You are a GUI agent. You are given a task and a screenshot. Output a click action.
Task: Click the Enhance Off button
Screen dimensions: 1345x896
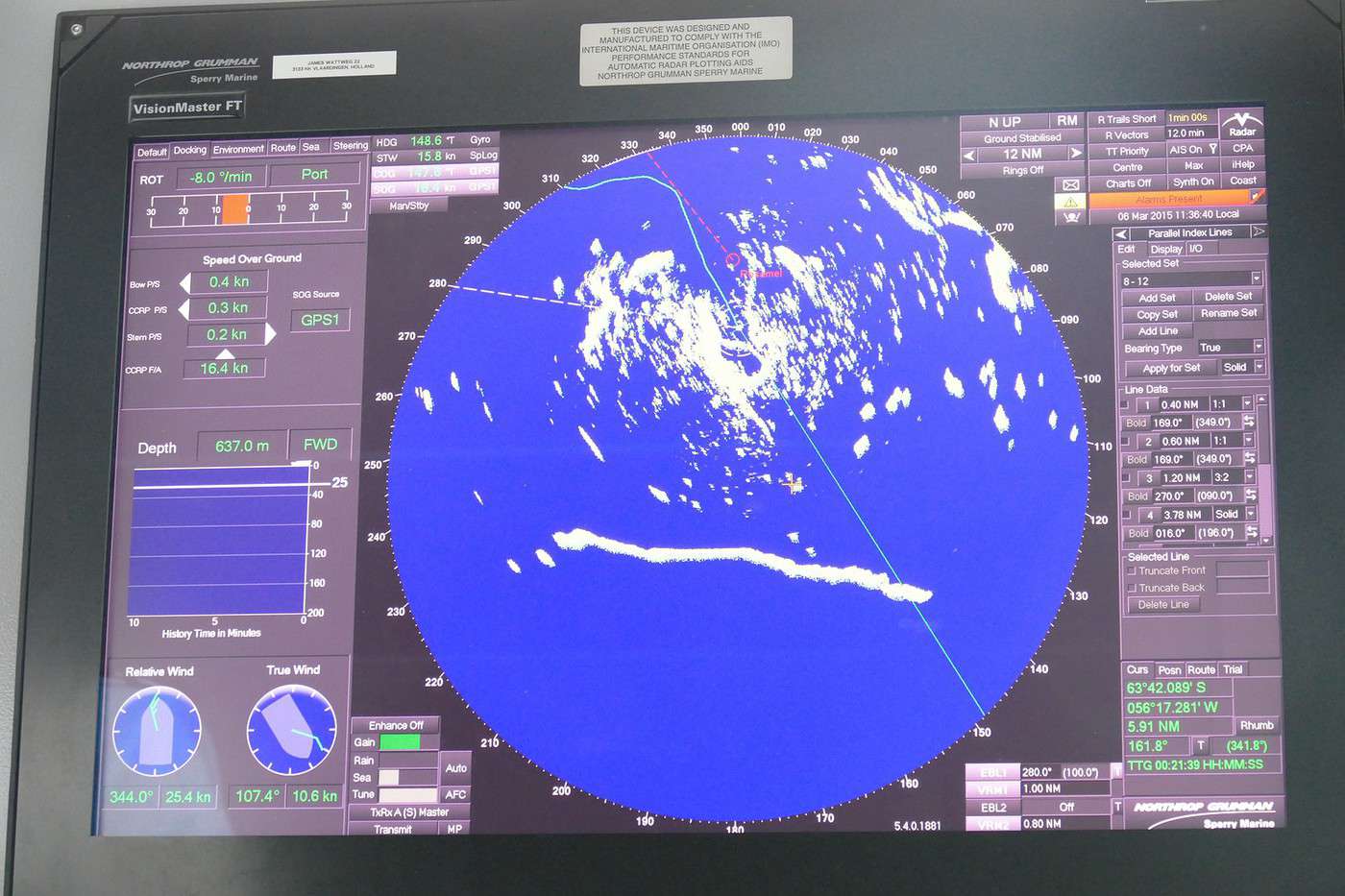click(396, 725)
